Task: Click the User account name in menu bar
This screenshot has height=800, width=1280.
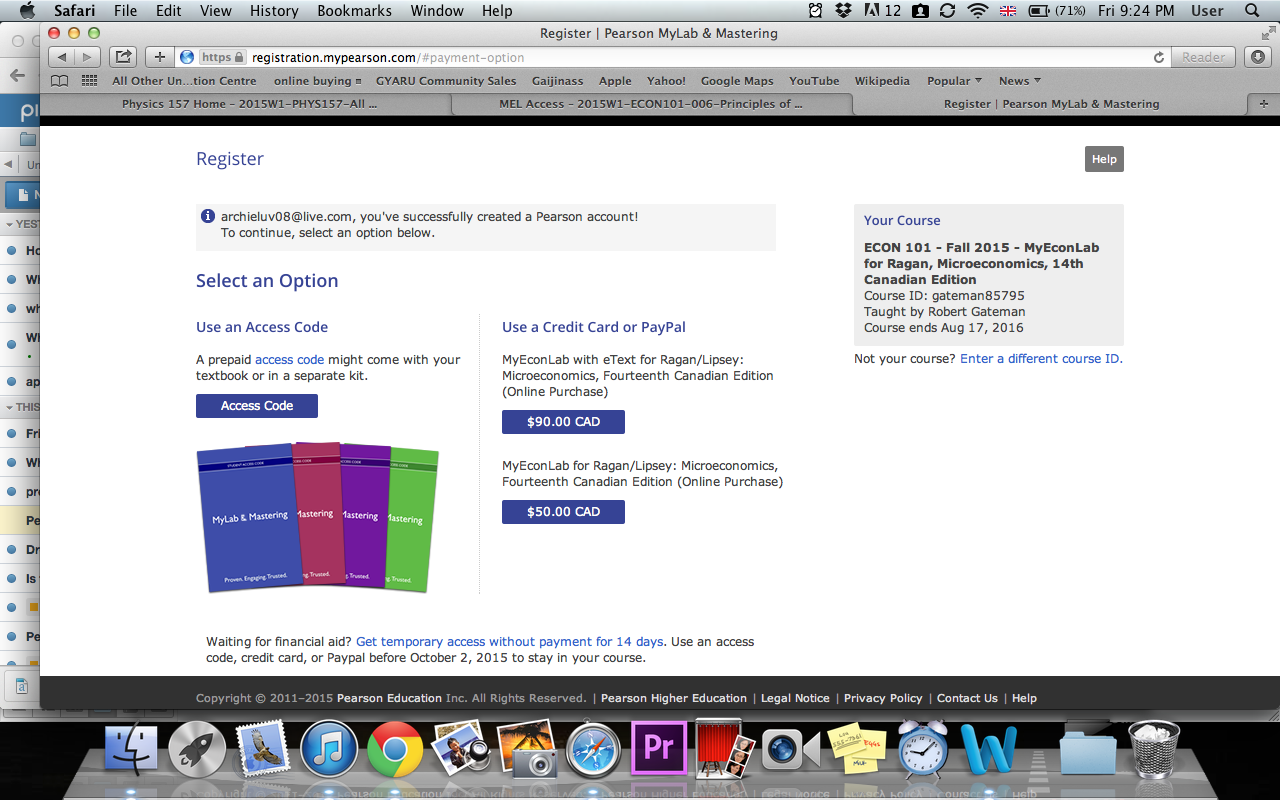Action: point(1207,11)
